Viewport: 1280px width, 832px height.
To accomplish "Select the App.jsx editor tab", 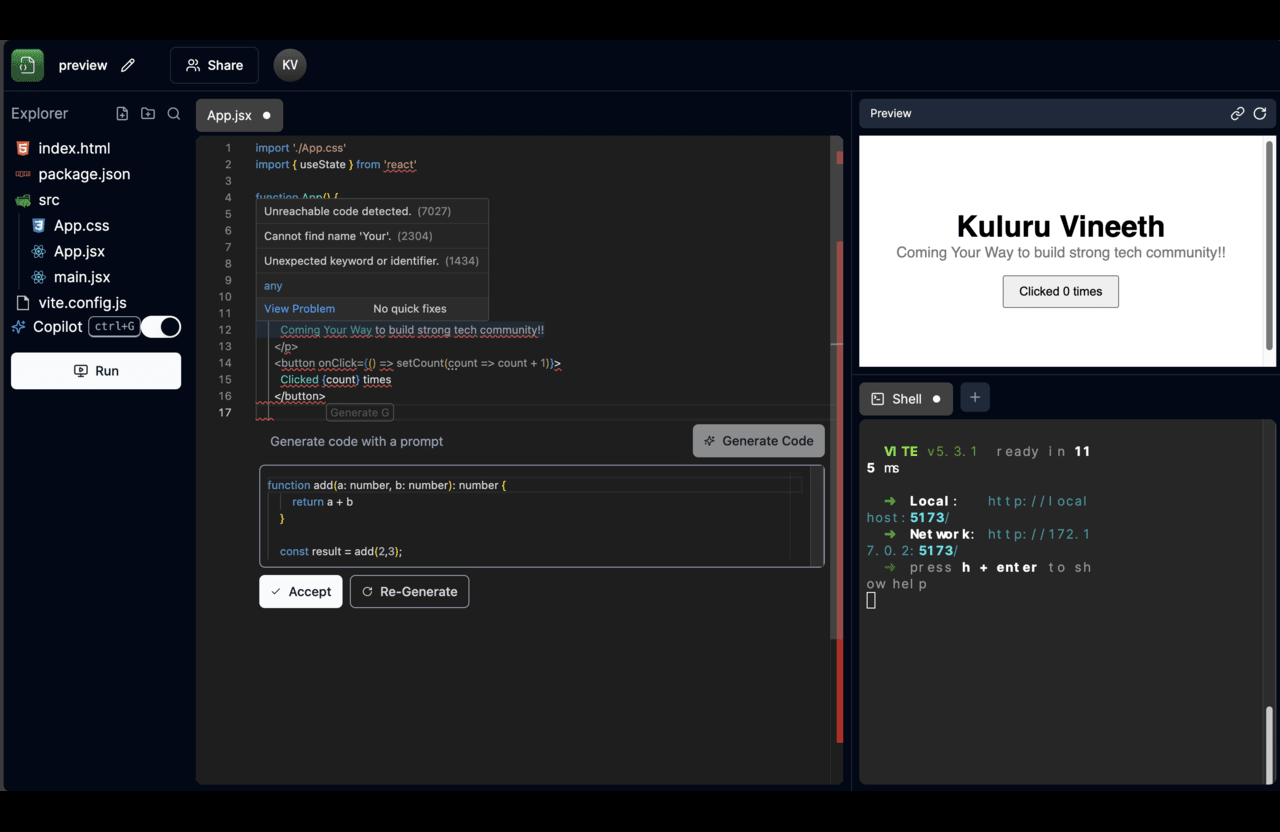I will tap(231, 114).
